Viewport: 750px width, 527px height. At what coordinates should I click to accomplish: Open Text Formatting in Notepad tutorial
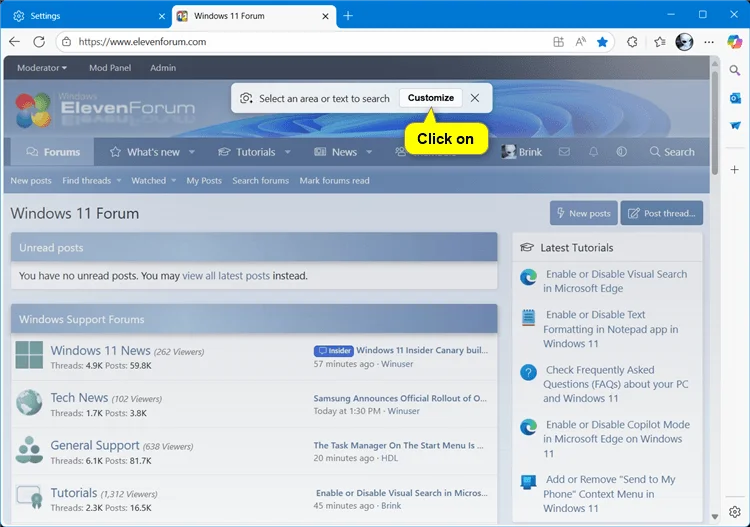(611, 329)
